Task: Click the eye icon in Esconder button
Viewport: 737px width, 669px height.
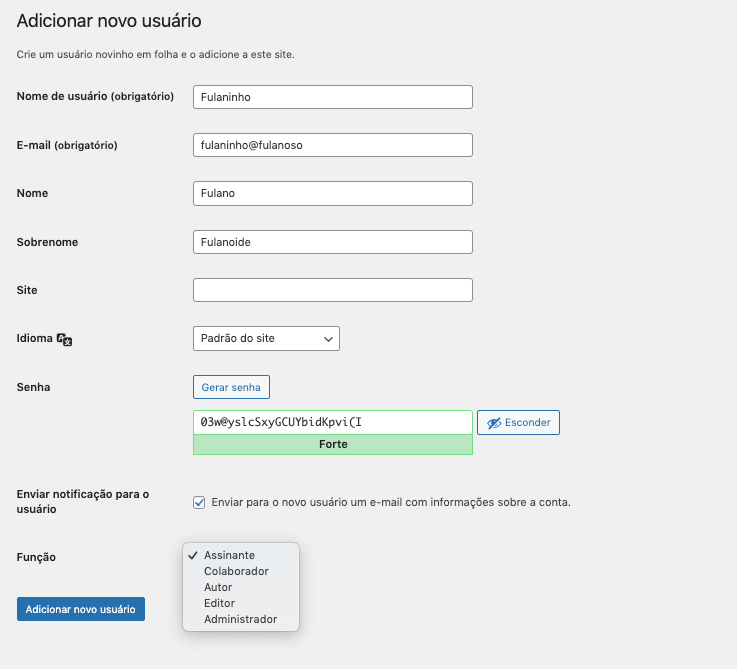Action: 492,423
